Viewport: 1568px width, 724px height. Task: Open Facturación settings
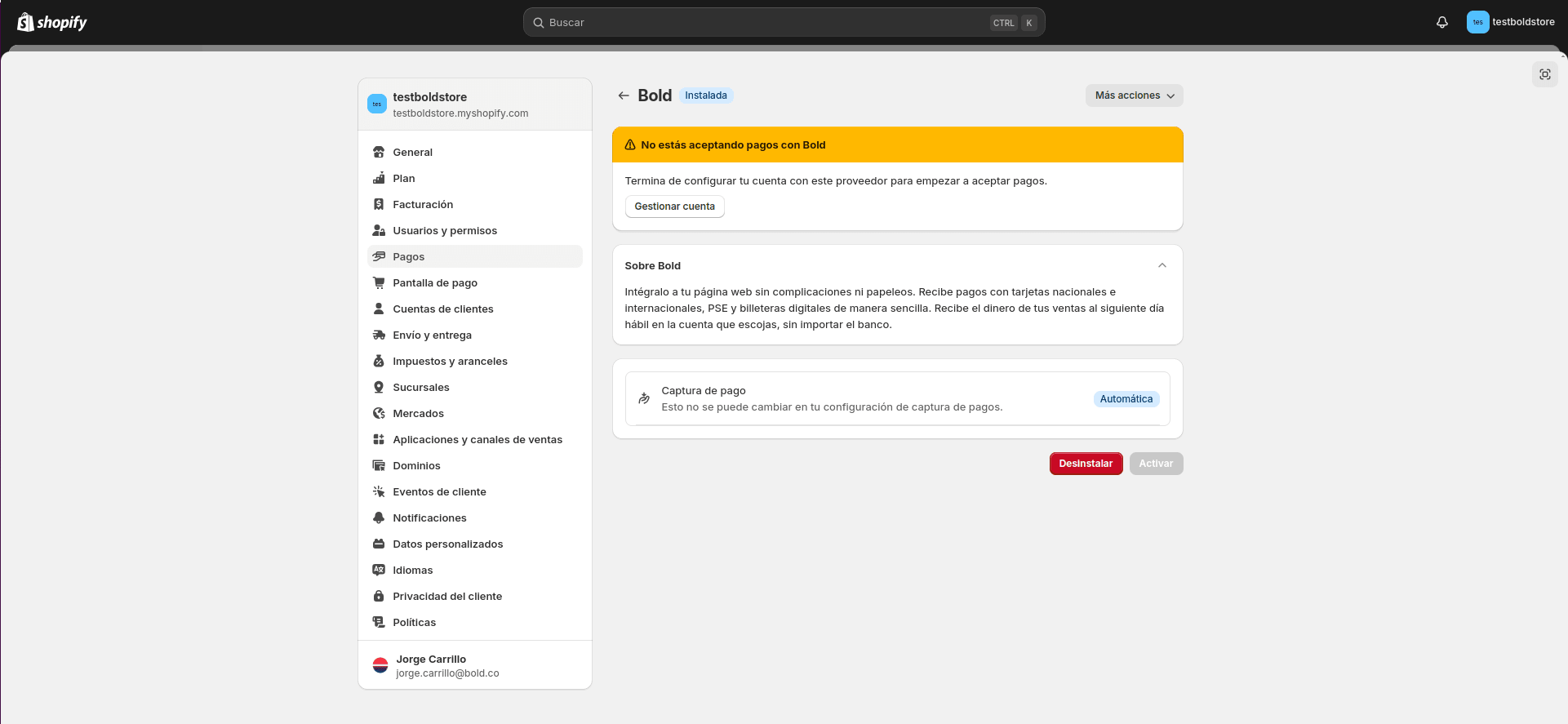pyautogui.click(x=475, y=204)
